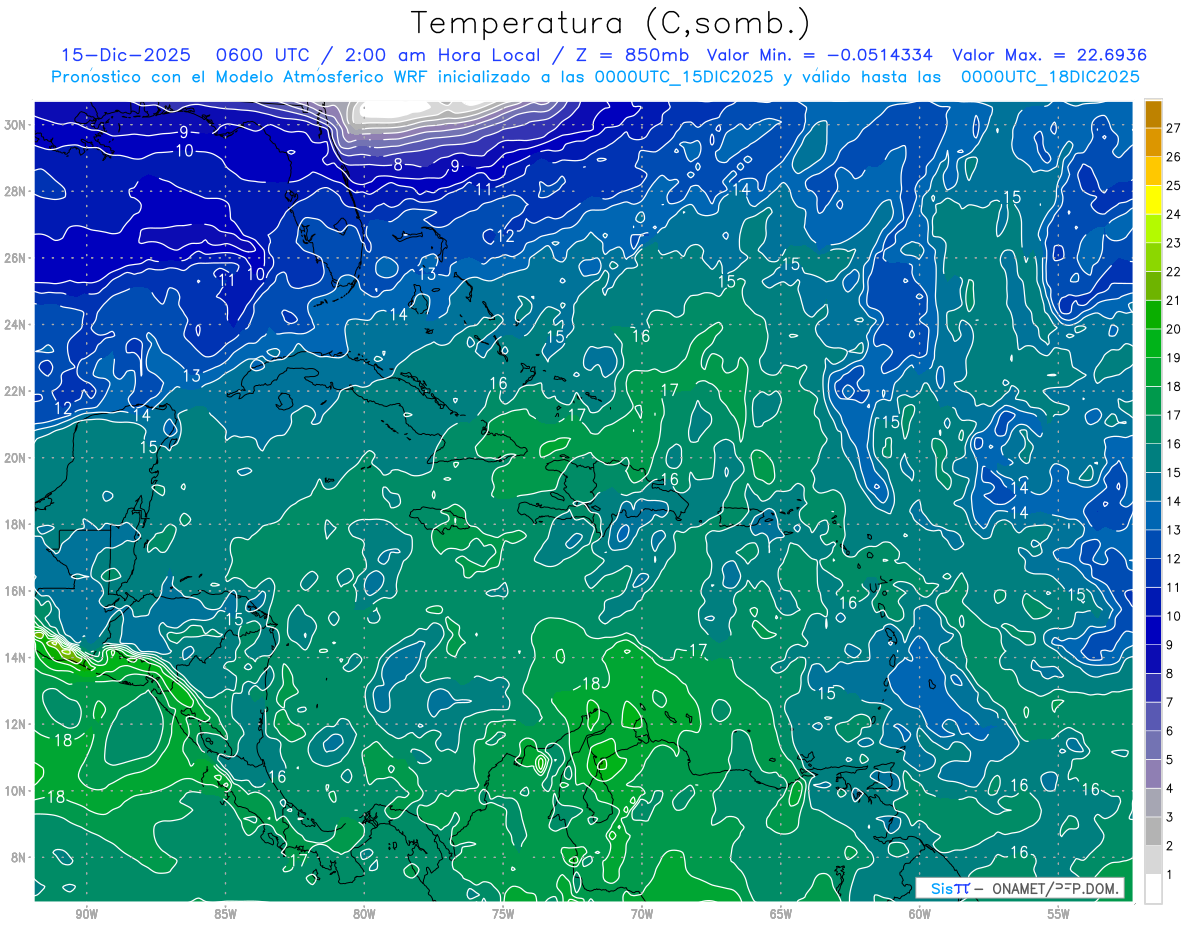Click legend value "21" on color scale
1200x927 pixels.
tap(1174, 300)
